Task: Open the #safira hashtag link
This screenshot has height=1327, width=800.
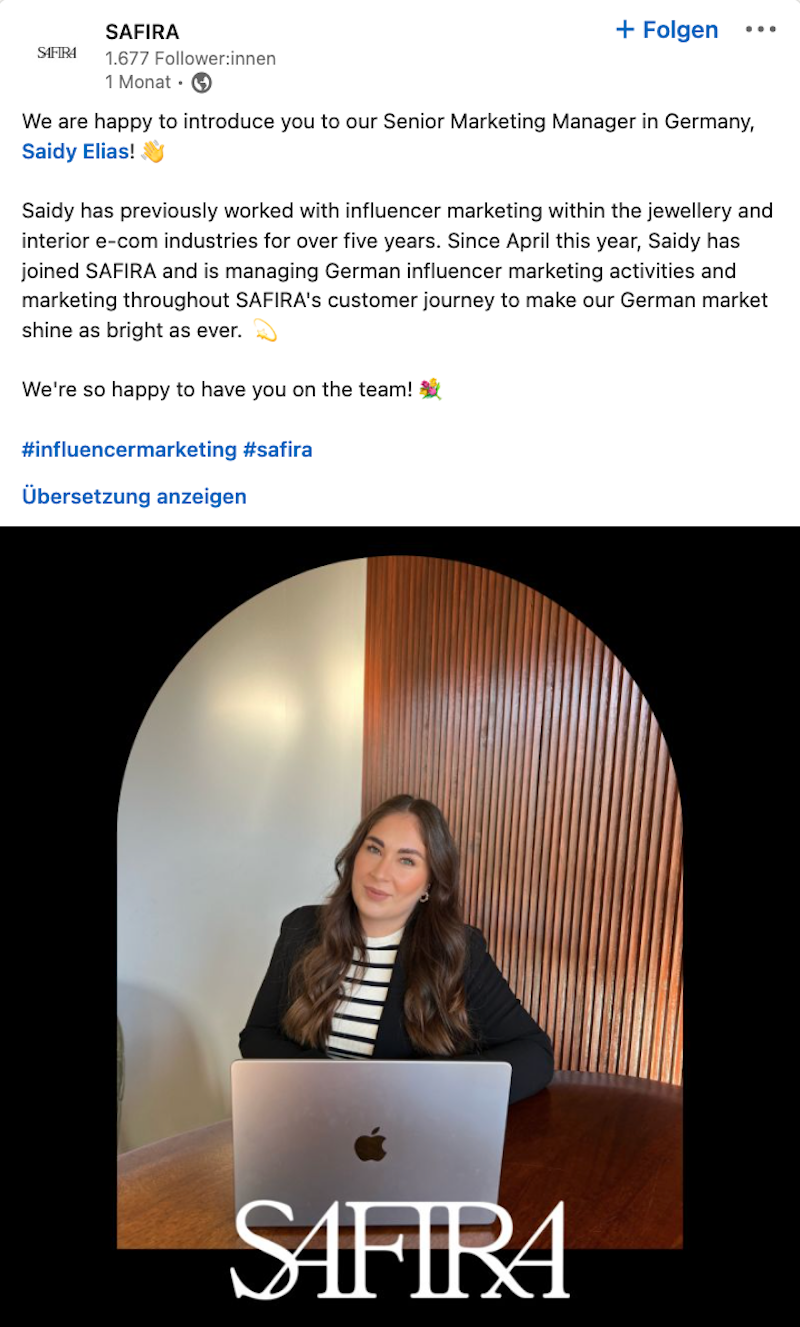Action: (277, 450)
